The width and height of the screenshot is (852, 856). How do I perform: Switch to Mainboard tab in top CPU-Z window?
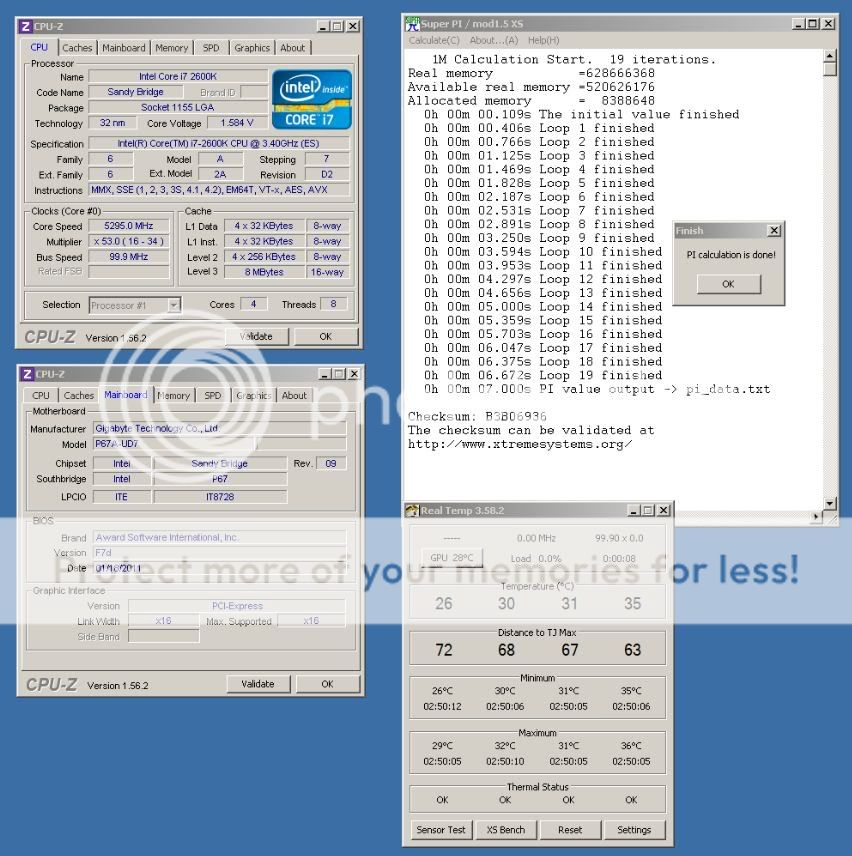point(124,48)
